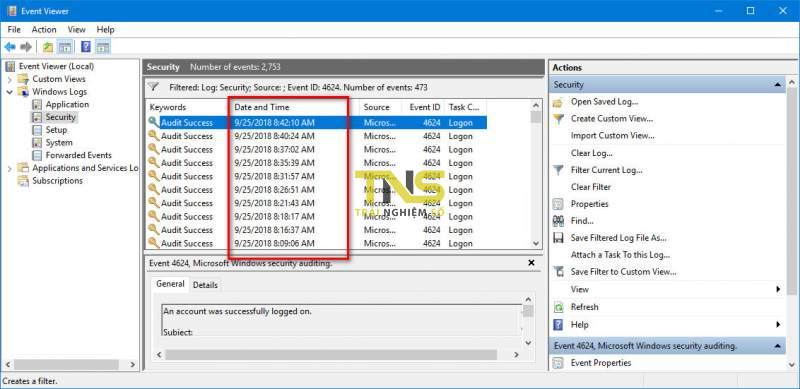800x389 pixels.
Task: Sort by Task Category column header
Action: [464, 107]
